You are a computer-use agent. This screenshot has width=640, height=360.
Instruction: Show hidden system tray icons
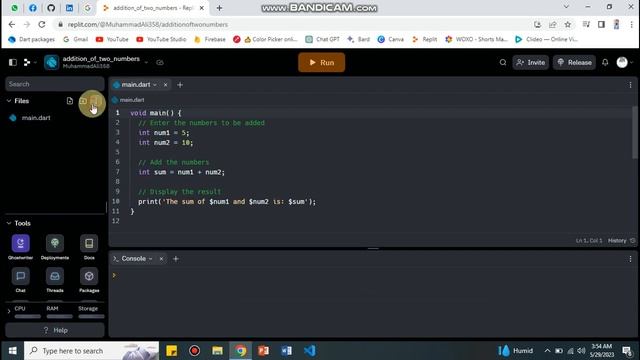tap(547, 351)
